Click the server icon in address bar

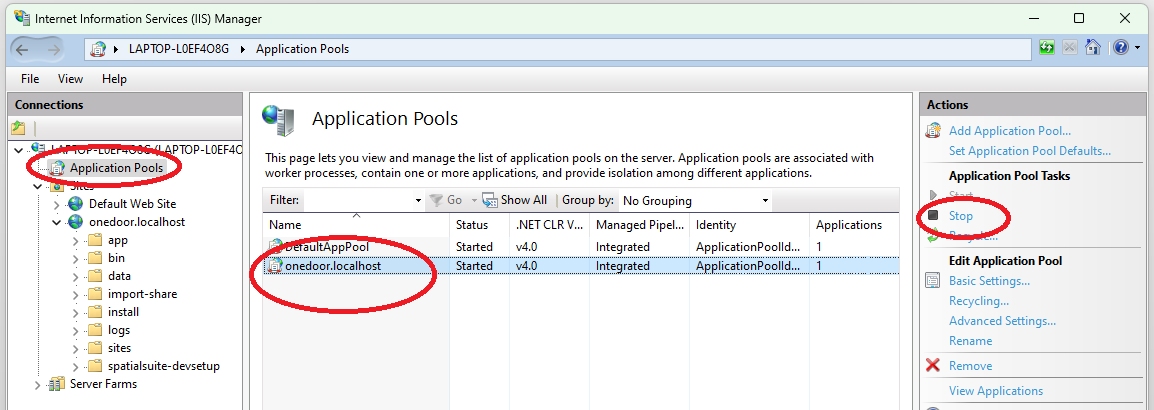point(98,49)
